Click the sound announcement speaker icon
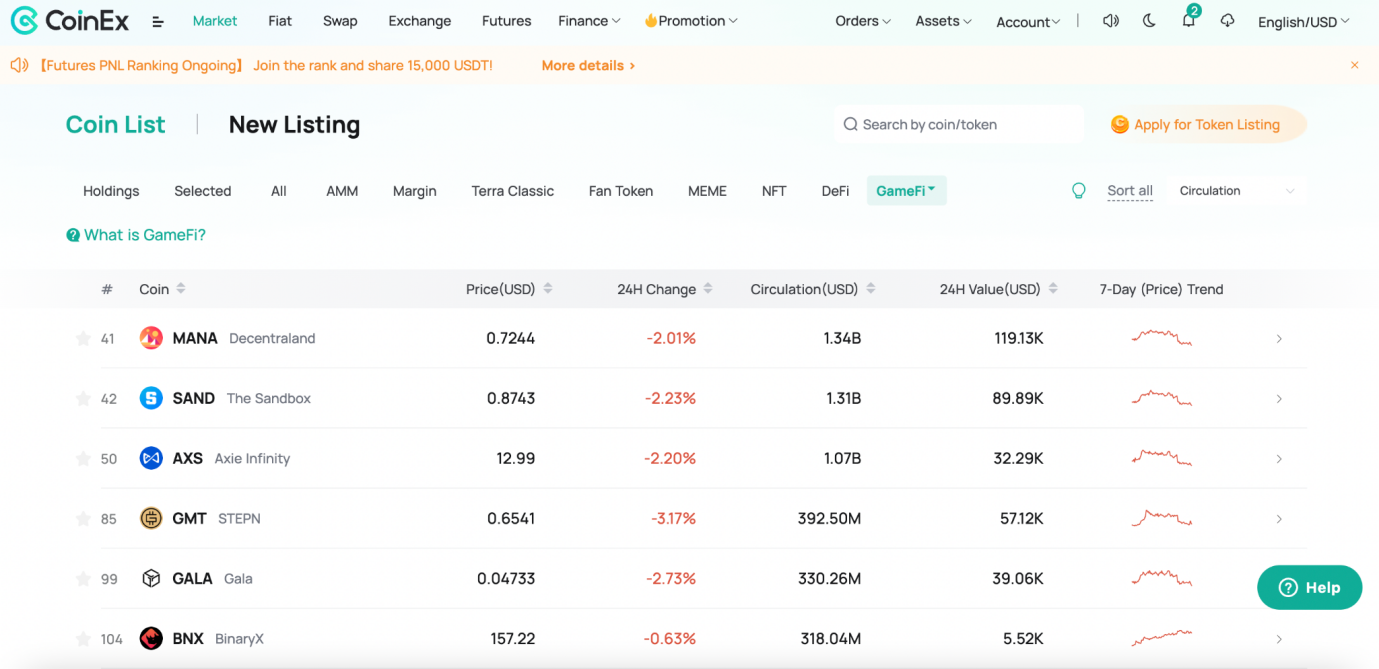The width and height of the screenshot is (1379, 669). (1110, 21)
